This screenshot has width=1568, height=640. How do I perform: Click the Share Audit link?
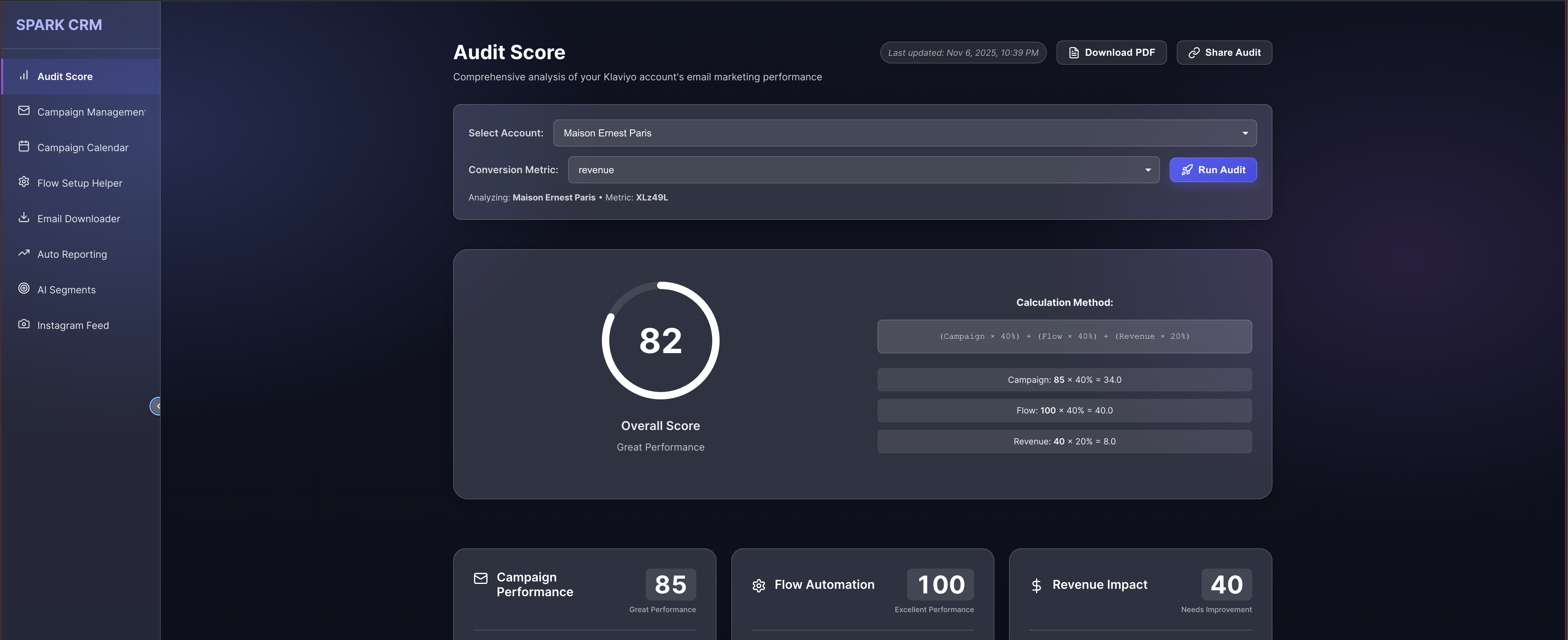point(1224,52)
